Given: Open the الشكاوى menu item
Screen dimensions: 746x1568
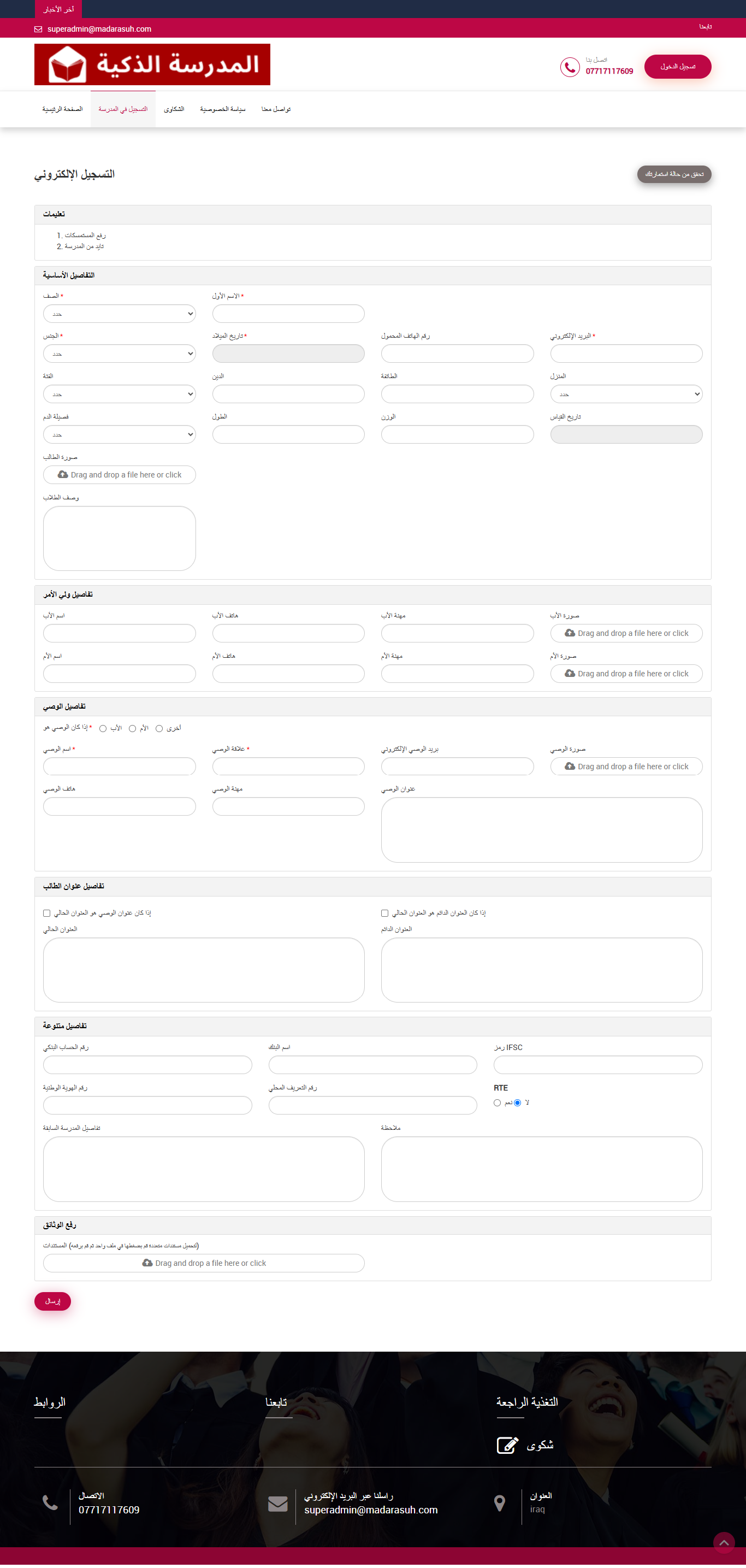Looking at the screenshot, I should pyautogui.click(x=174, y=110).
